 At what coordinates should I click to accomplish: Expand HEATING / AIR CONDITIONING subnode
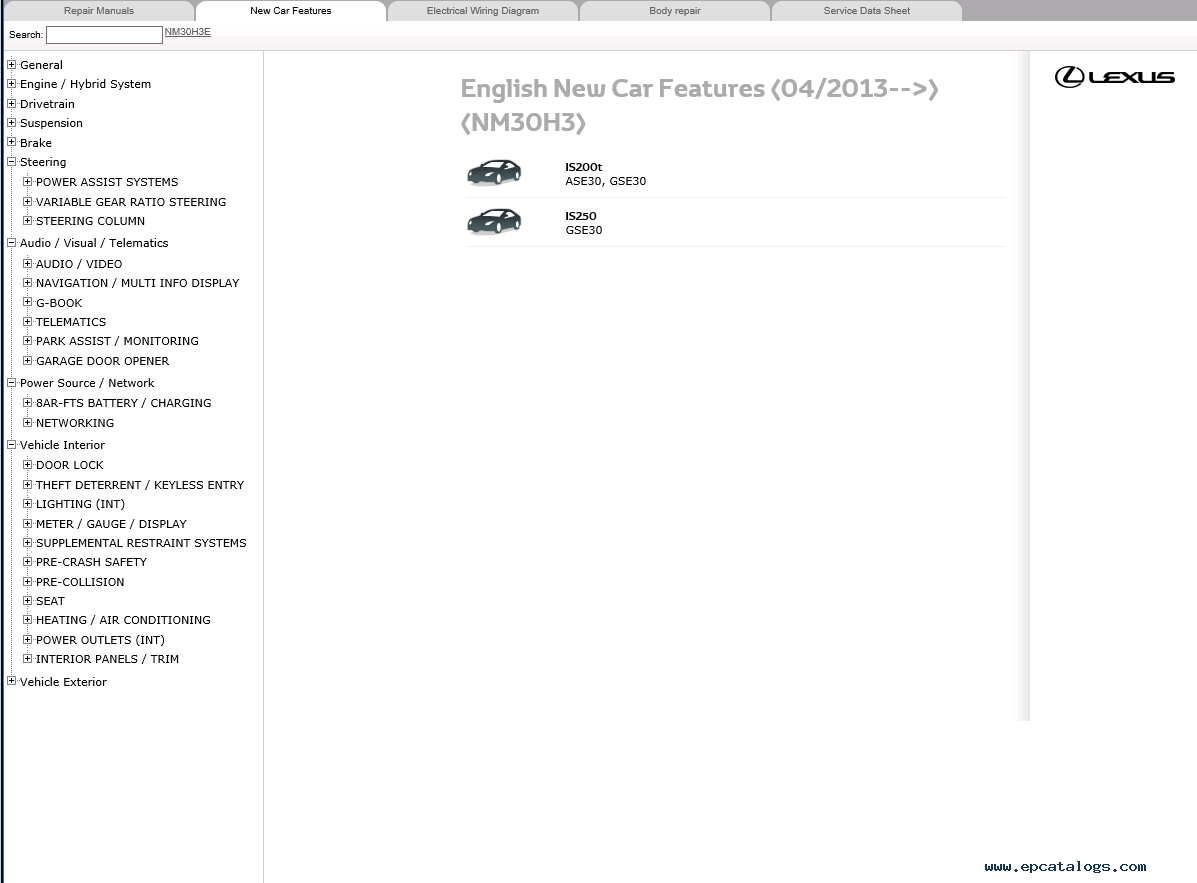coord(27,620)
